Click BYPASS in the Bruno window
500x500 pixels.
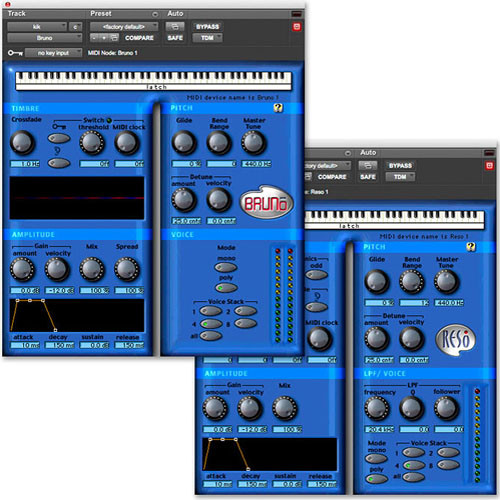pyautogui.click(x=207, y=27)
